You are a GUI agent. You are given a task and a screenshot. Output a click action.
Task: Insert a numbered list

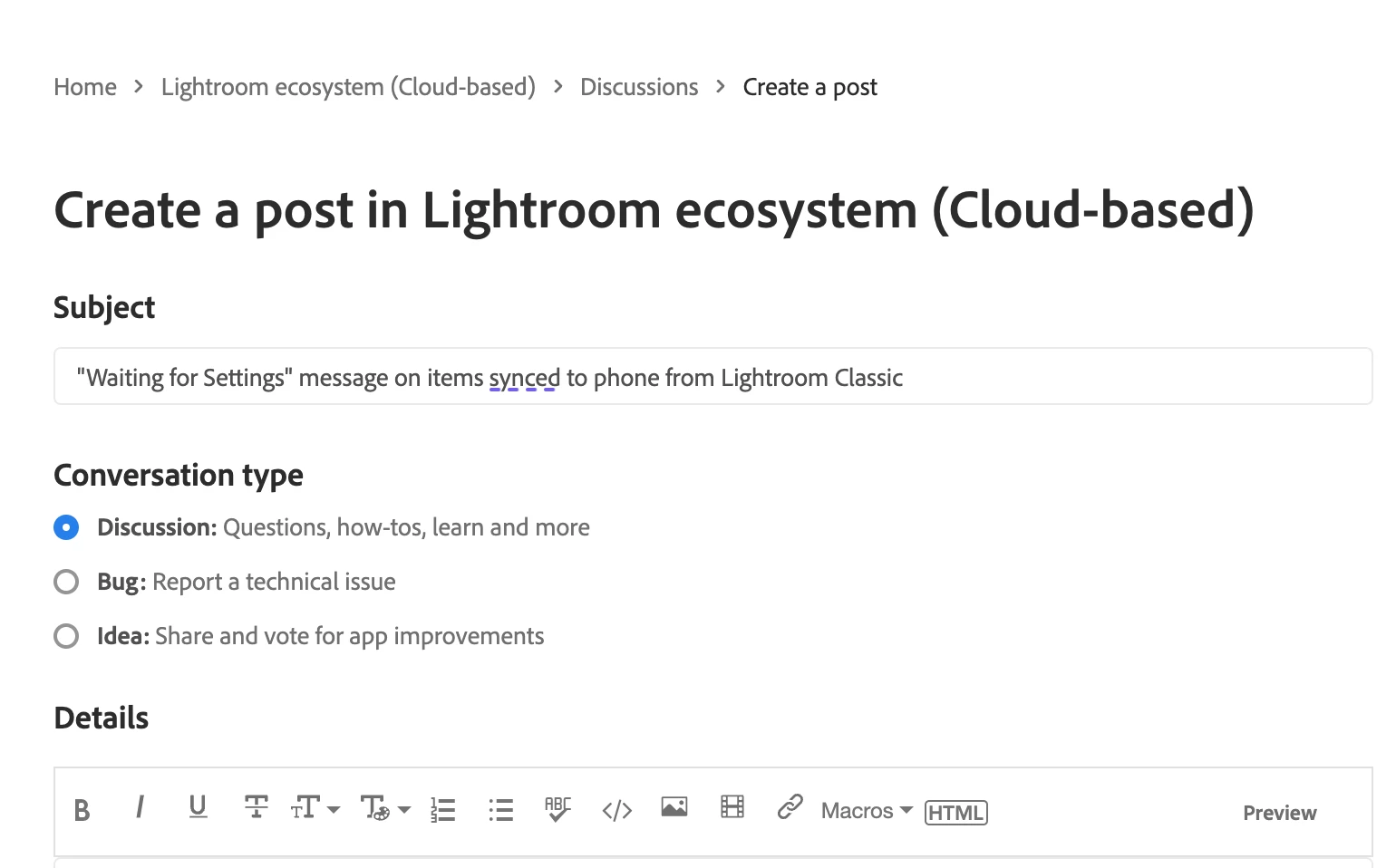[443, 810]
